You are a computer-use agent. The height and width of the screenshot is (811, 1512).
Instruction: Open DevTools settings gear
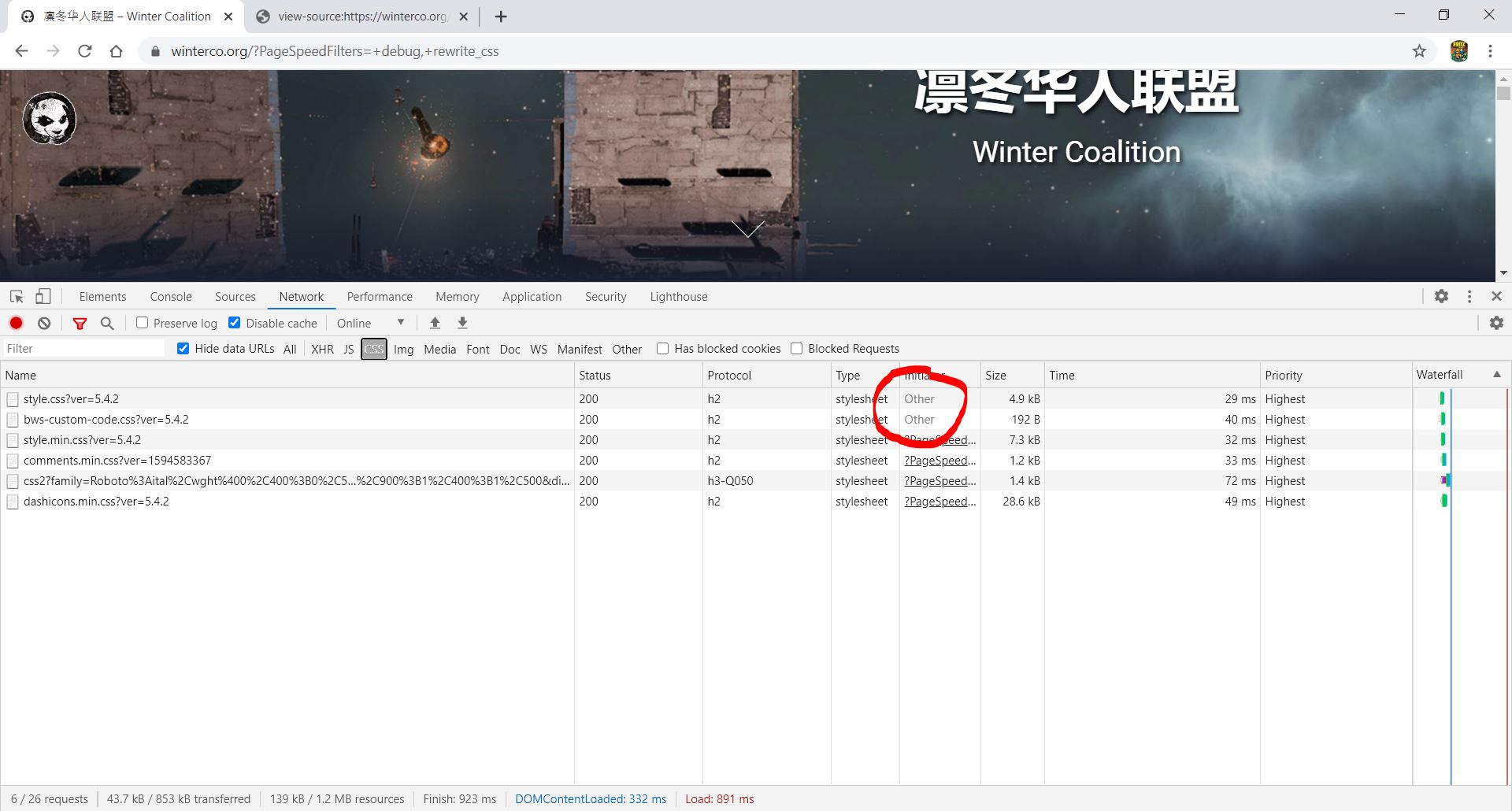(x=1441, y=296)
